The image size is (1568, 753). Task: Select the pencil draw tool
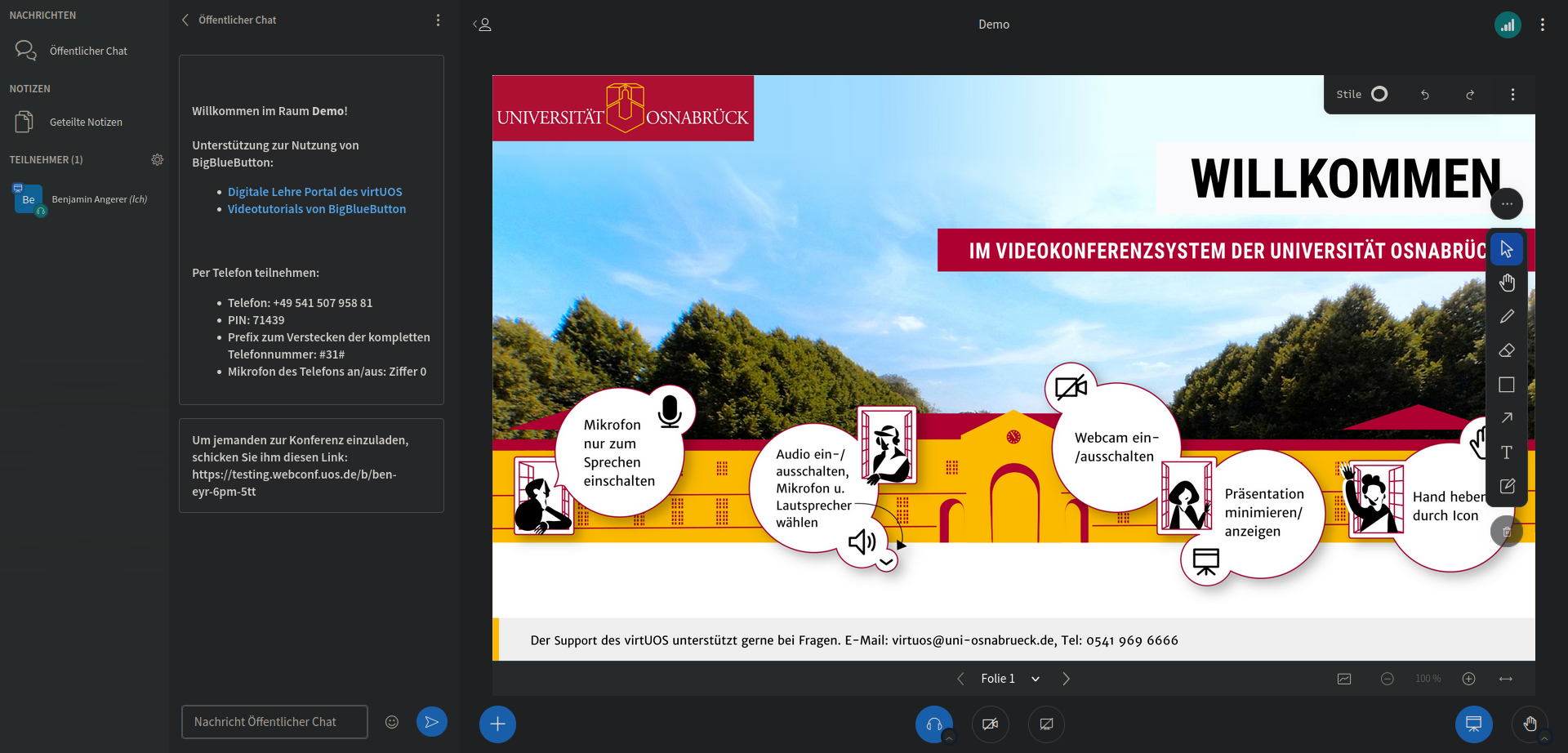(x=1507, y=317)
